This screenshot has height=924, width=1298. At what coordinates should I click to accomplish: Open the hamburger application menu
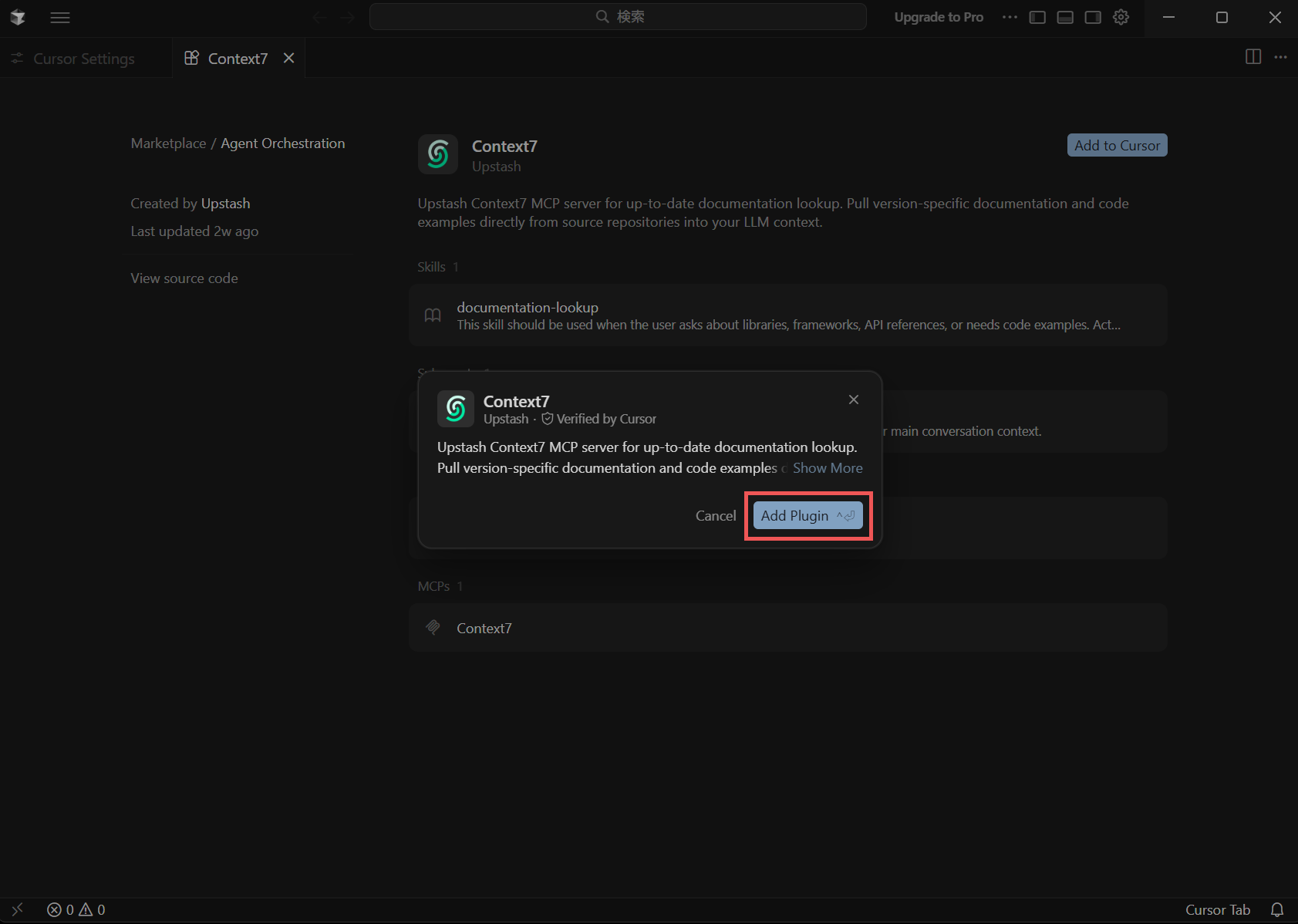click(x=60, y=17)
